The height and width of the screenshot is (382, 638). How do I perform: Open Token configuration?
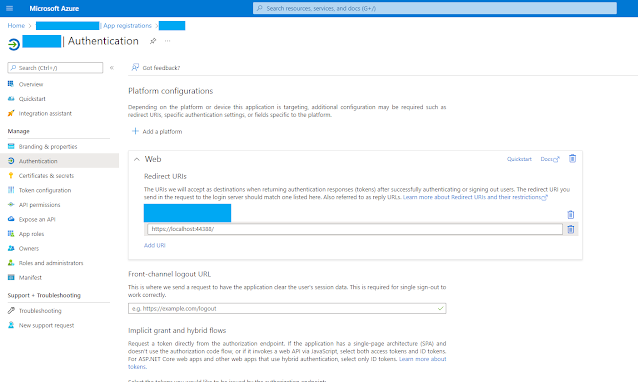tap(45, 190)
